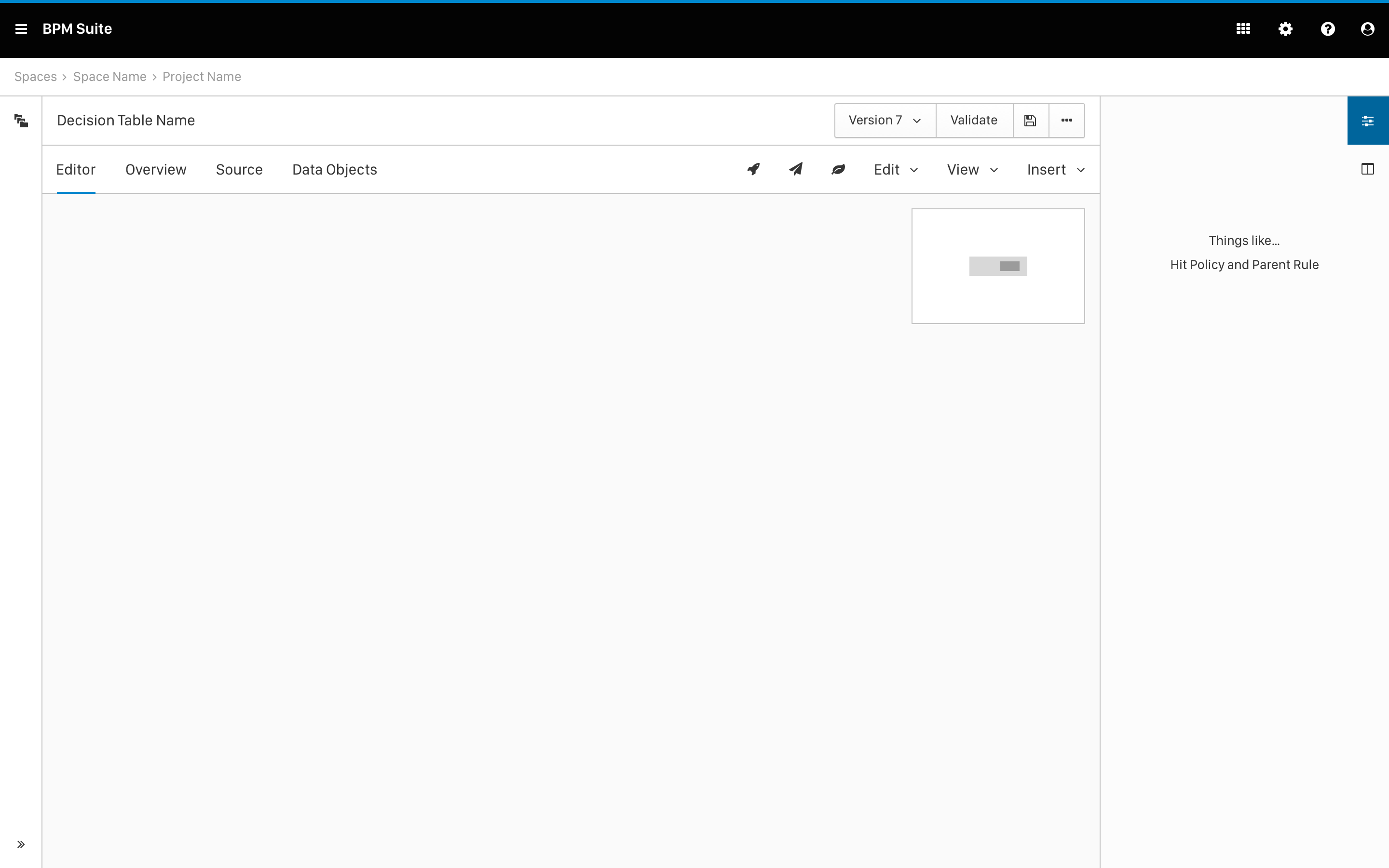Toggle the properties sliders panel
The width and height of the screenshot is (1389, 868).
click(x=1368, y=121)
